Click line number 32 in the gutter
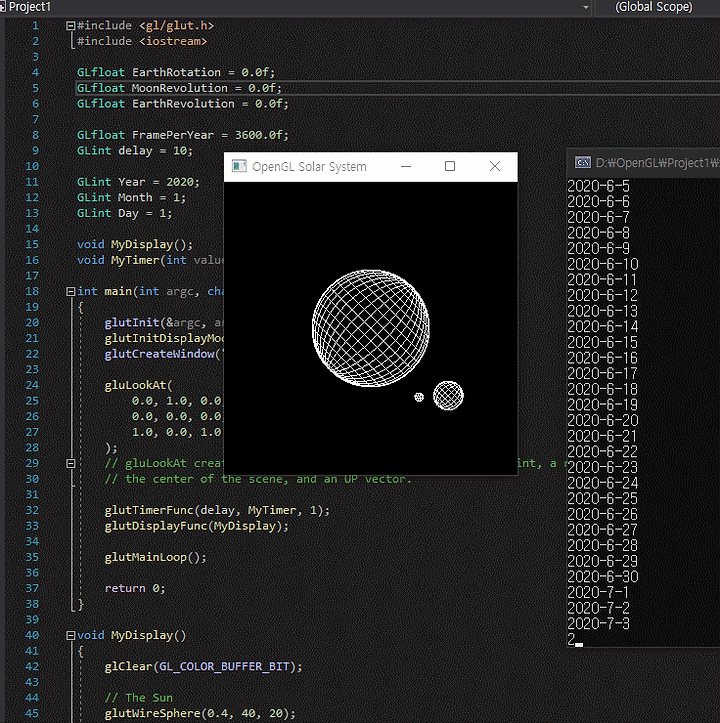720x723 pixels. click(32, 510)
